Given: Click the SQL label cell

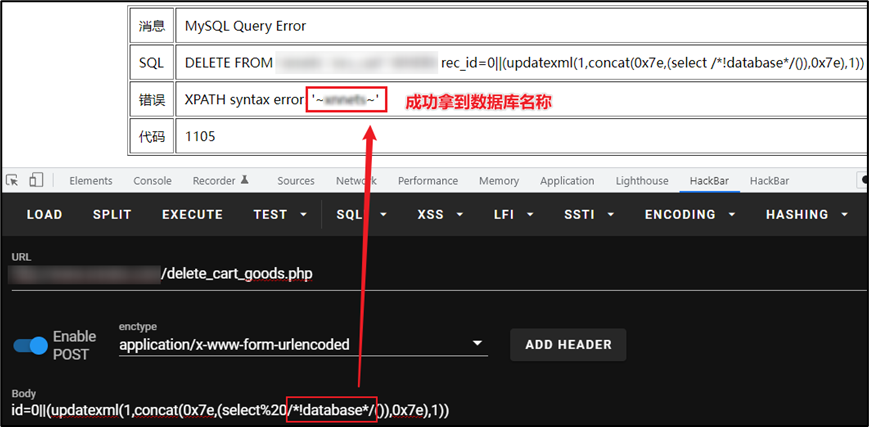Looking at the screenshot, I should click(x=151, y=63).
